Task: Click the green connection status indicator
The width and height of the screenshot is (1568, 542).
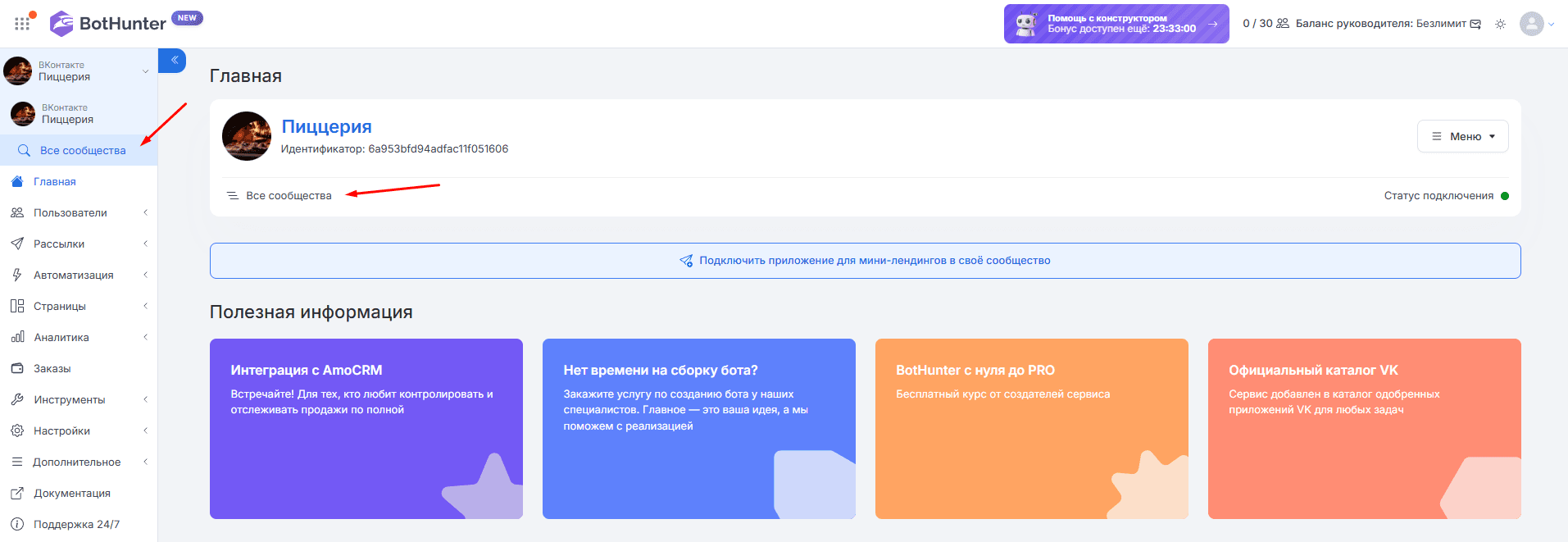Action: [x=1505, y=196]
